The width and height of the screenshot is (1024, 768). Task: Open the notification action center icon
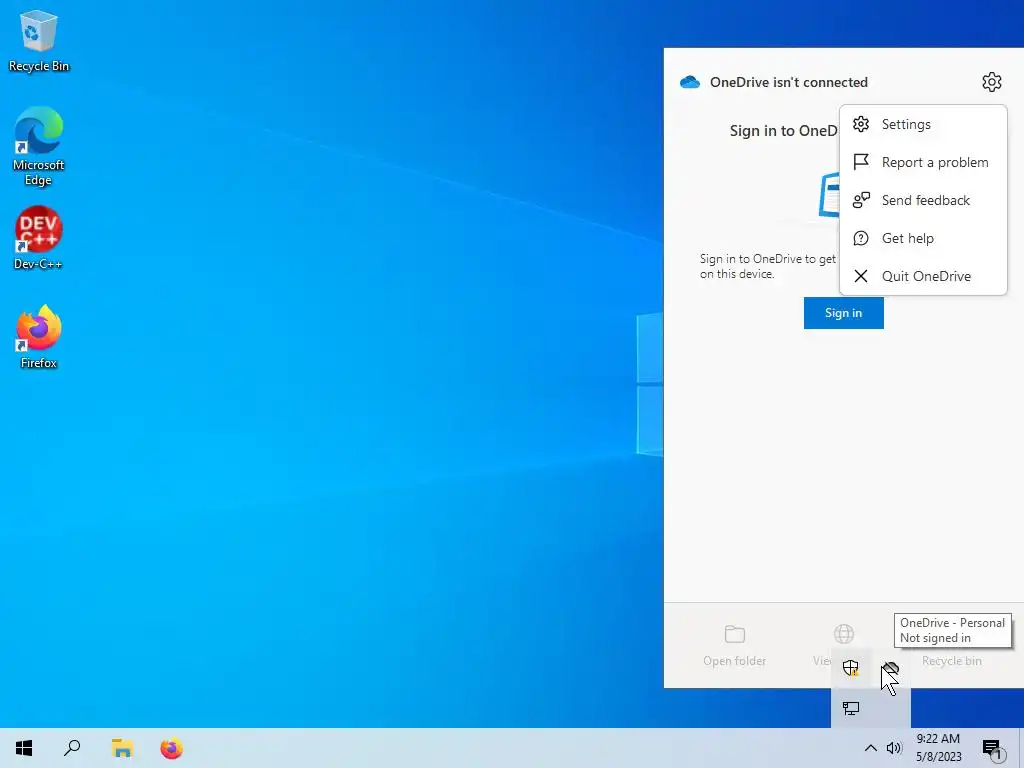[x=991, y=748]
